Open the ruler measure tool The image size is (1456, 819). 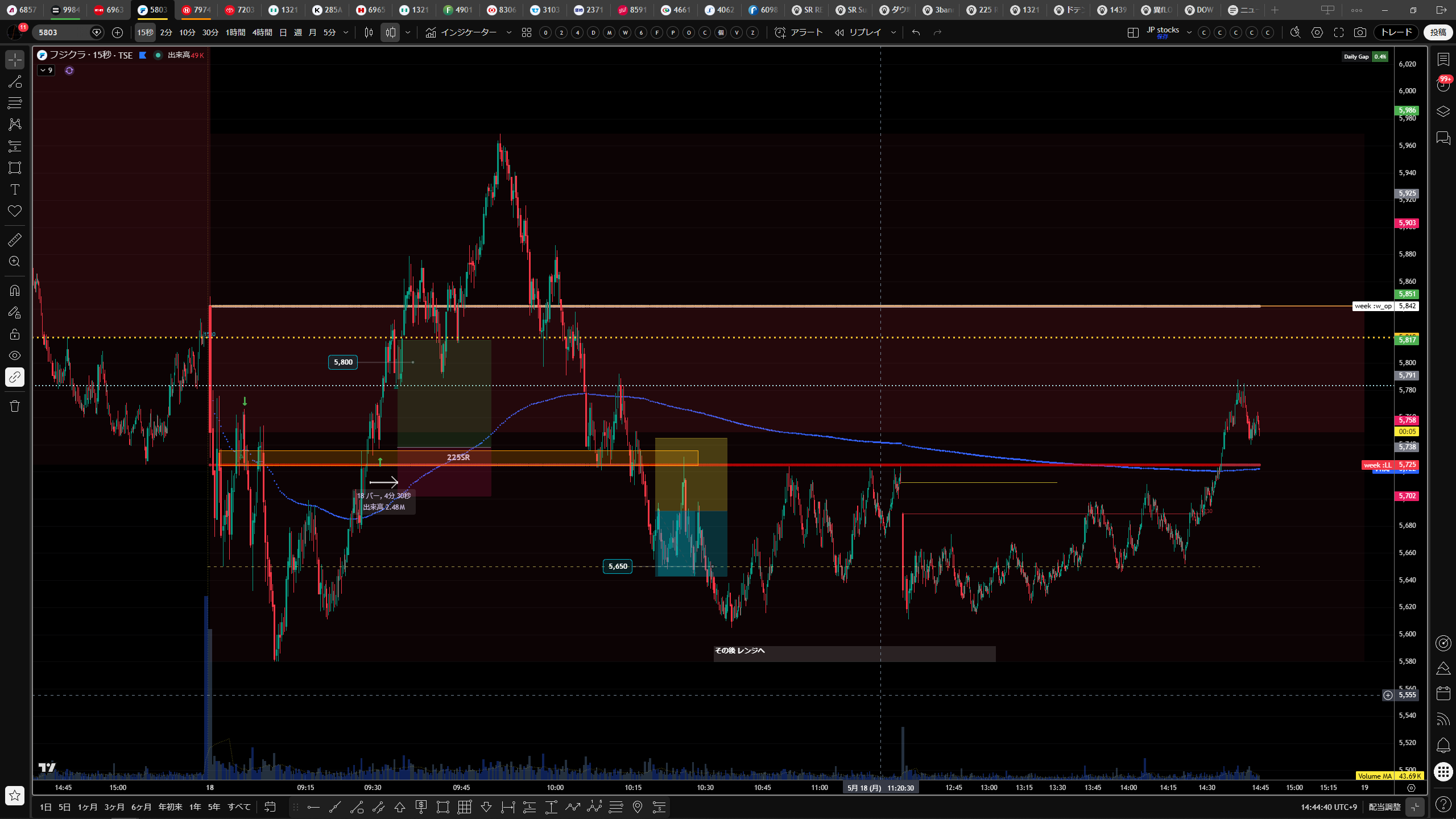[15, 240]
